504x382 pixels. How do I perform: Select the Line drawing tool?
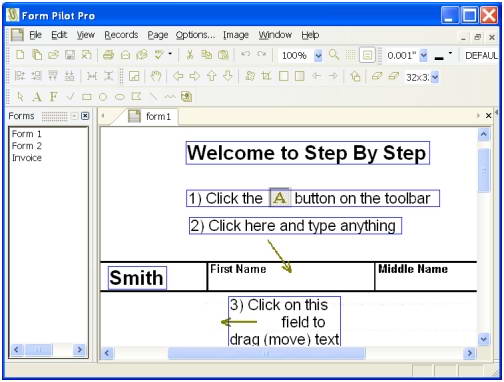[x=153, y=97]
